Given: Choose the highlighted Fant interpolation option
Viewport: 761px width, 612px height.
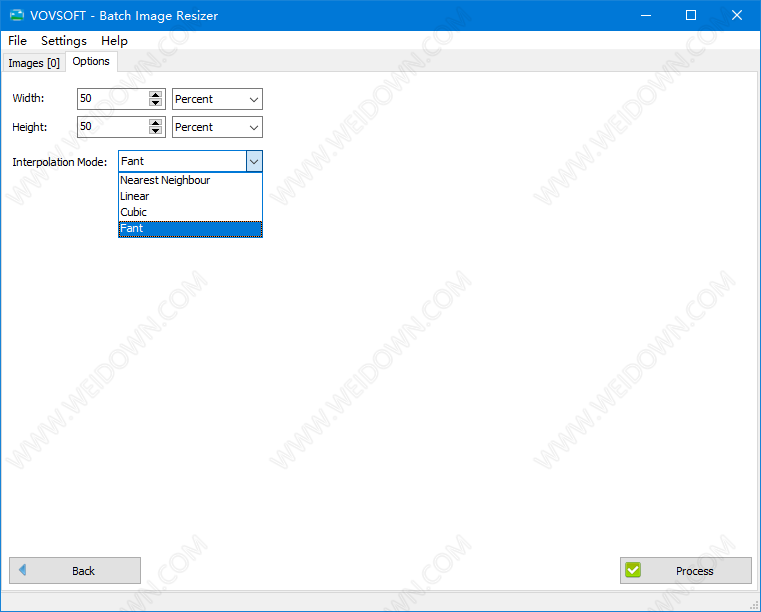Looking at the screenshot, I should click(190, 229).
